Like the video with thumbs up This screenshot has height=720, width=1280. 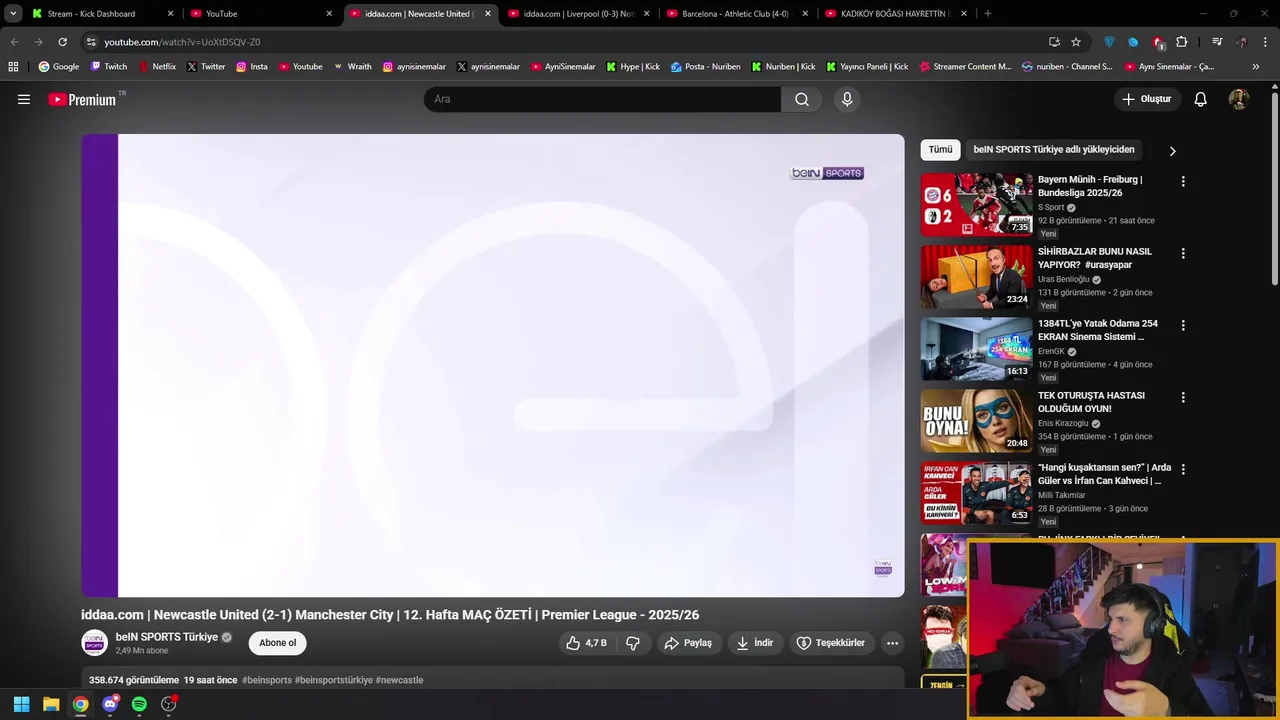click(586, 643)
